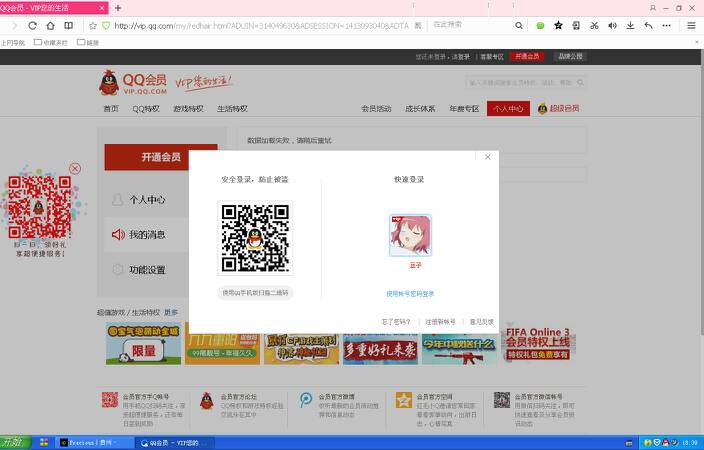
Task: Dismiss the floating red QR code
Action: click(x=75, y=168)
